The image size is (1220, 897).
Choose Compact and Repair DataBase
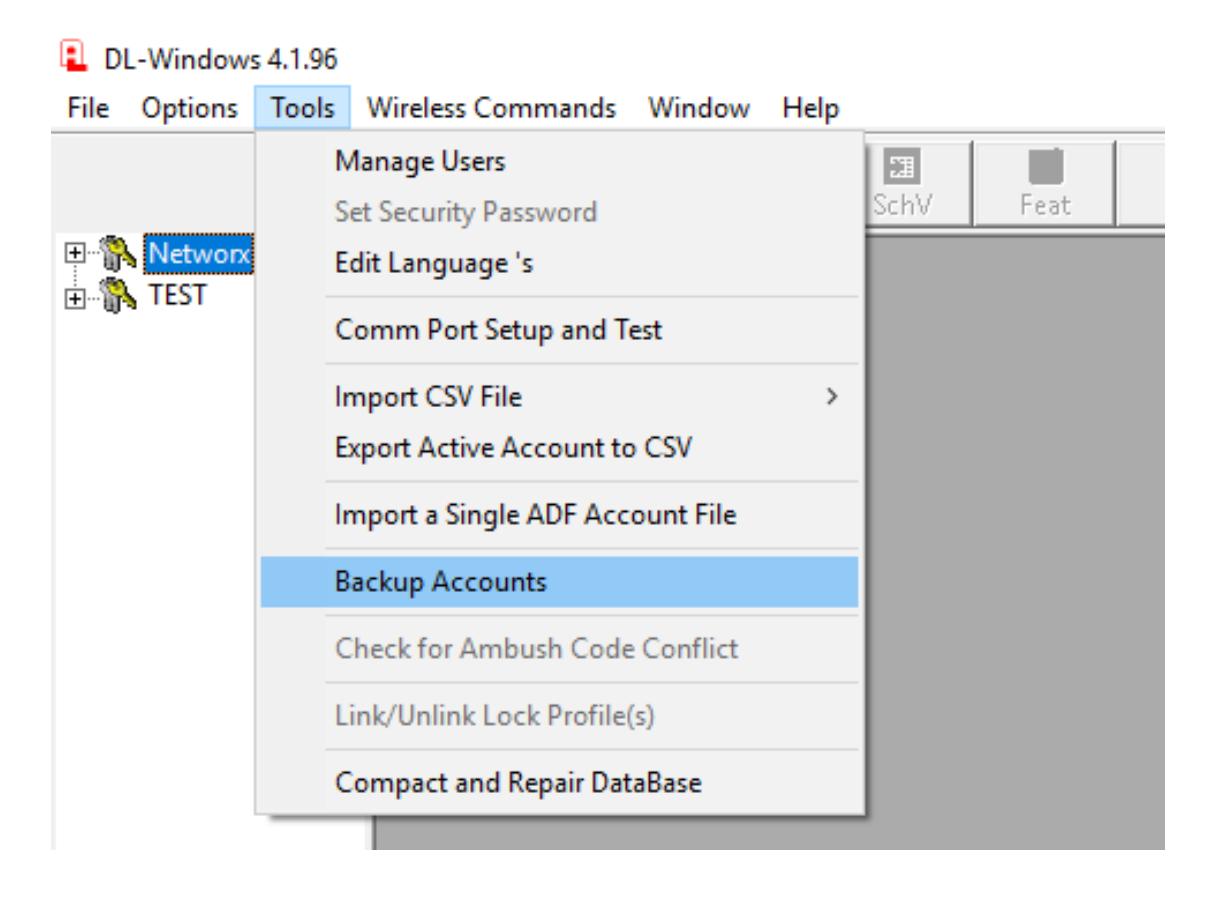click(x=560, y=782)
